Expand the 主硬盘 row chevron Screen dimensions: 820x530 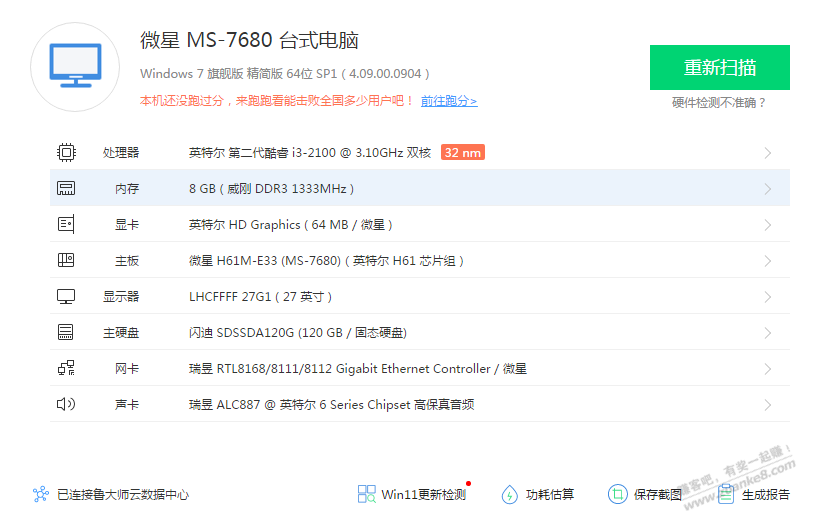point(768,333)
